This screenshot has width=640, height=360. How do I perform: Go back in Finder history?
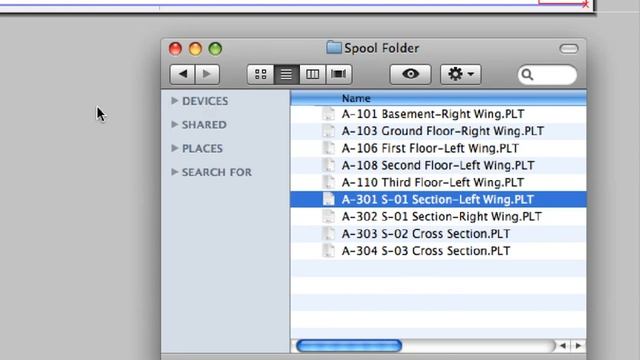[x=182, y=74]
